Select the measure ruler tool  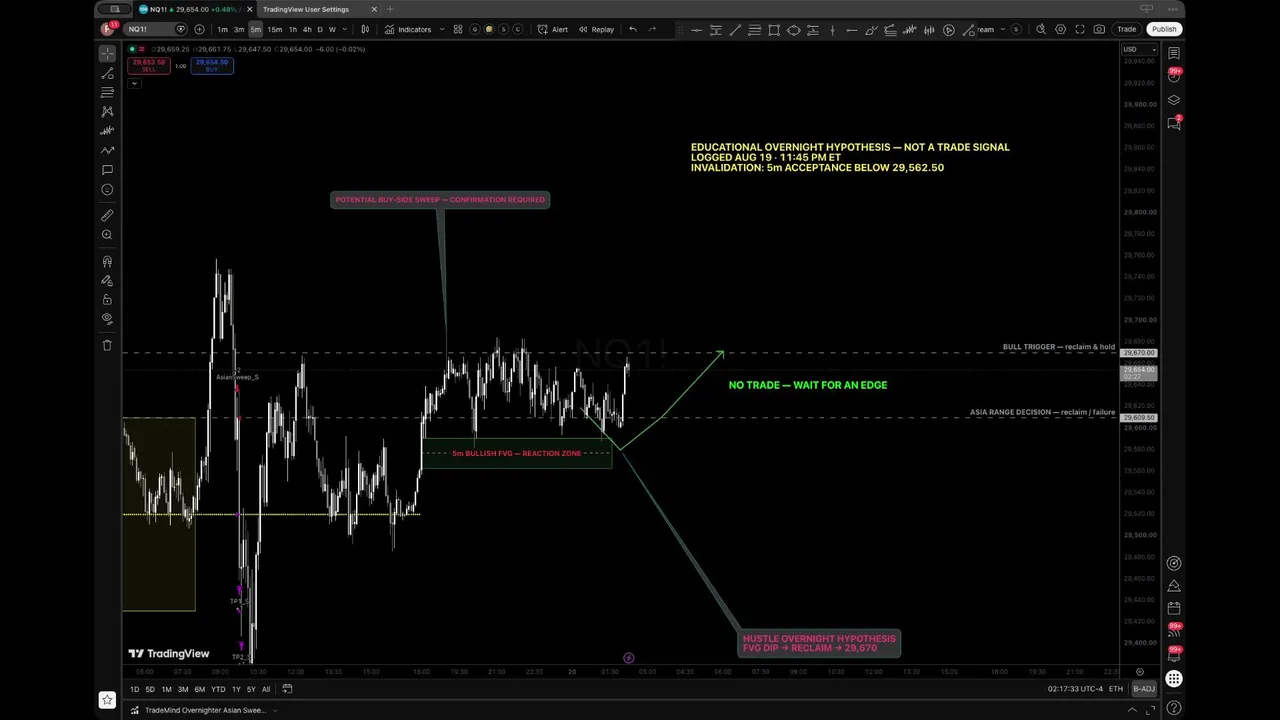pyautogui.click(x=107, y=215)
